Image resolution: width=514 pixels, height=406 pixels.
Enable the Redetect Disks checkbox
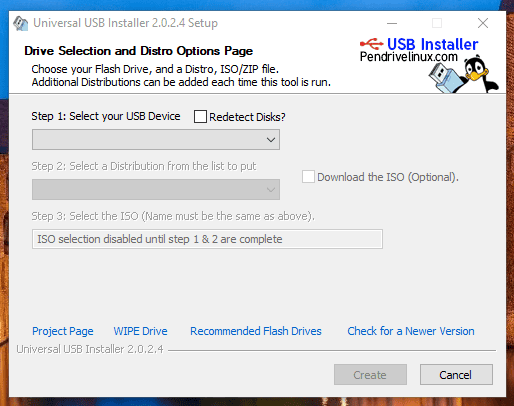200,117
